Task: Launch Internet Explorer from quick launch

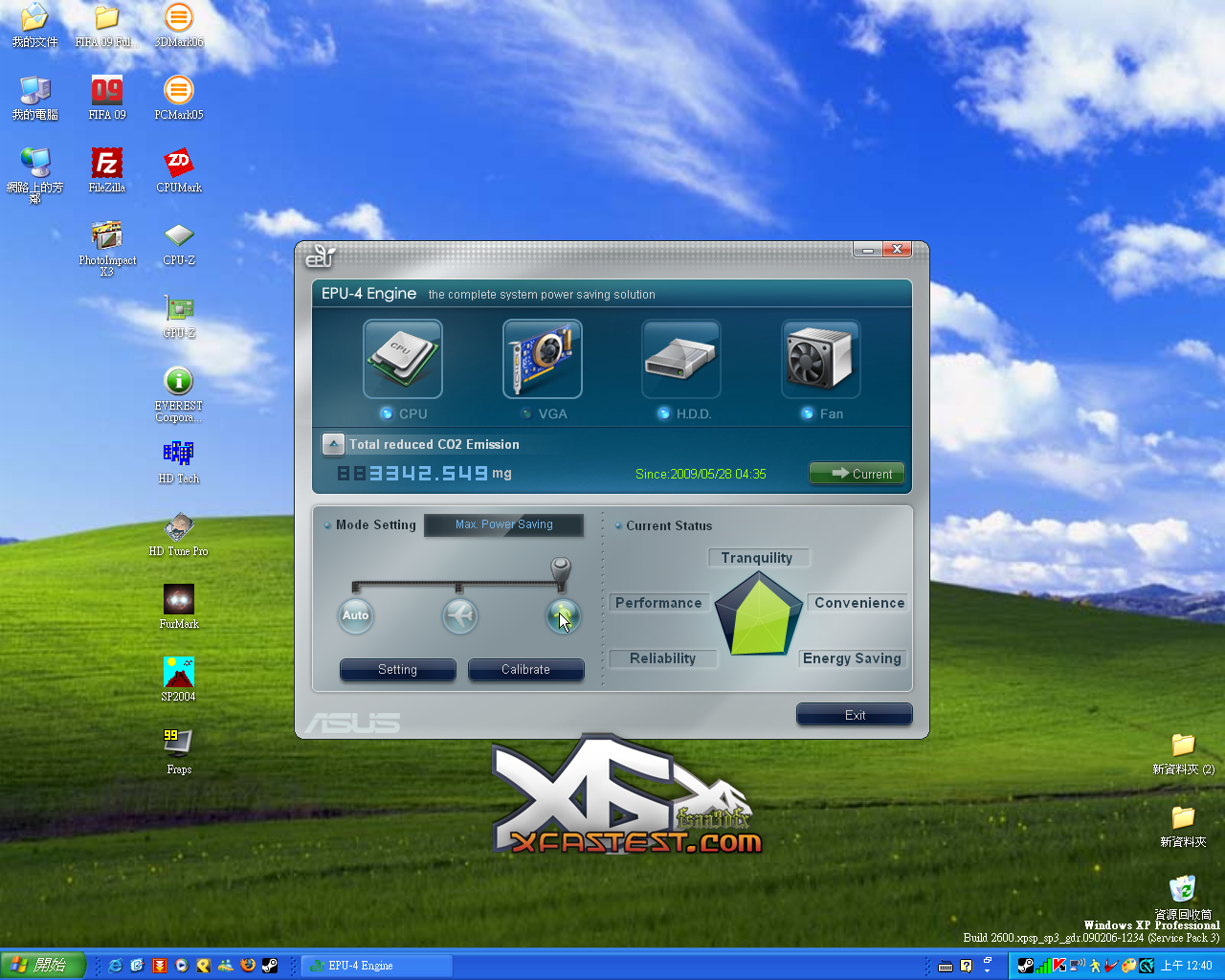Action: coord(115,966)
